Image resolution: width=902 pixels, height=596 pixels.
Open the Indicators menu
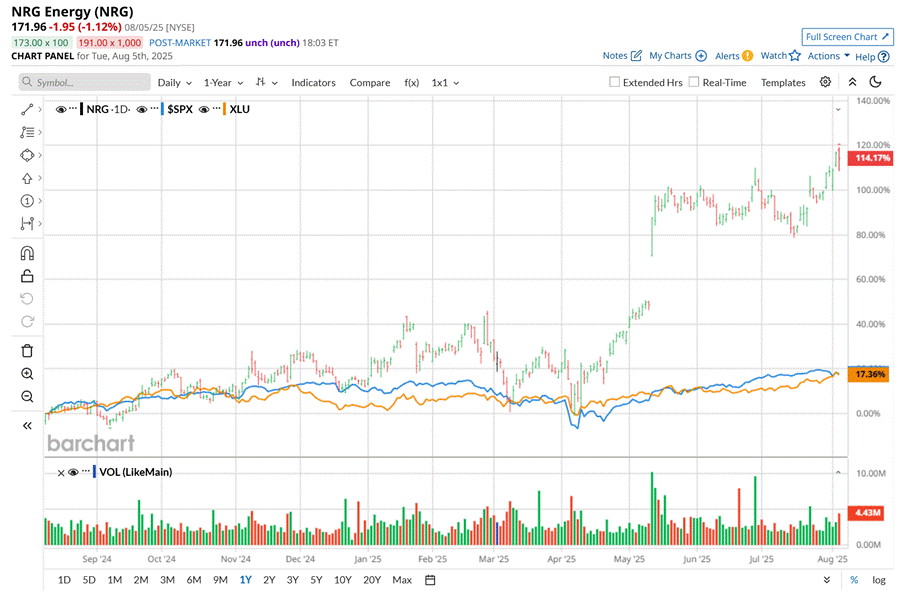pos(314,83)
